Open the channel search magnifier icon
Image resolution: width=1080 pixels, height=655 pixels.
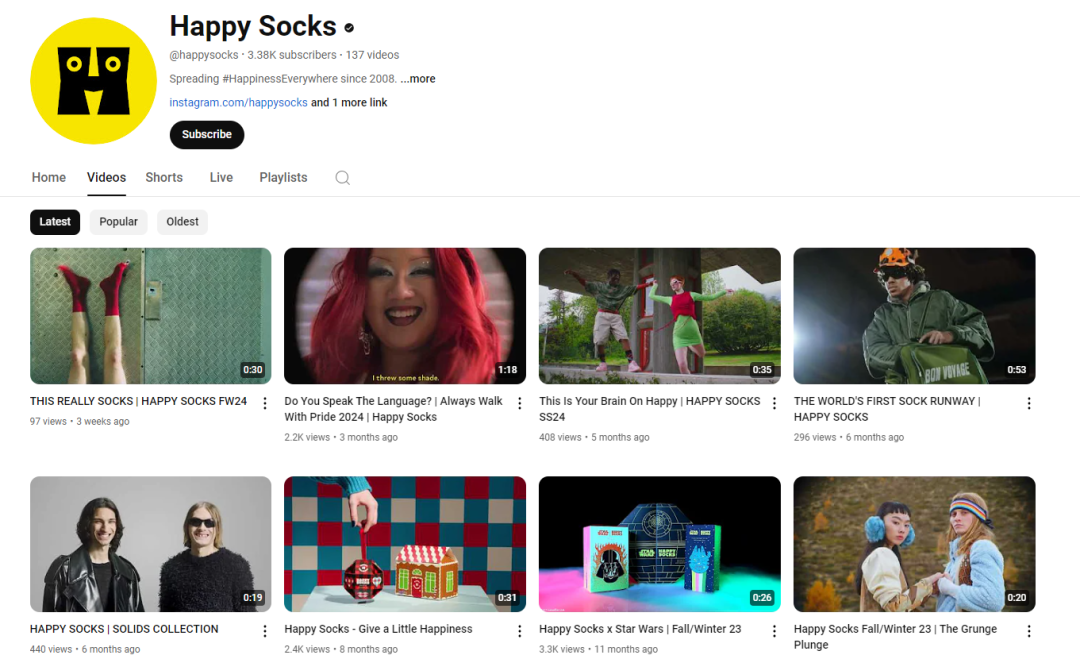(x=342, y=178)
